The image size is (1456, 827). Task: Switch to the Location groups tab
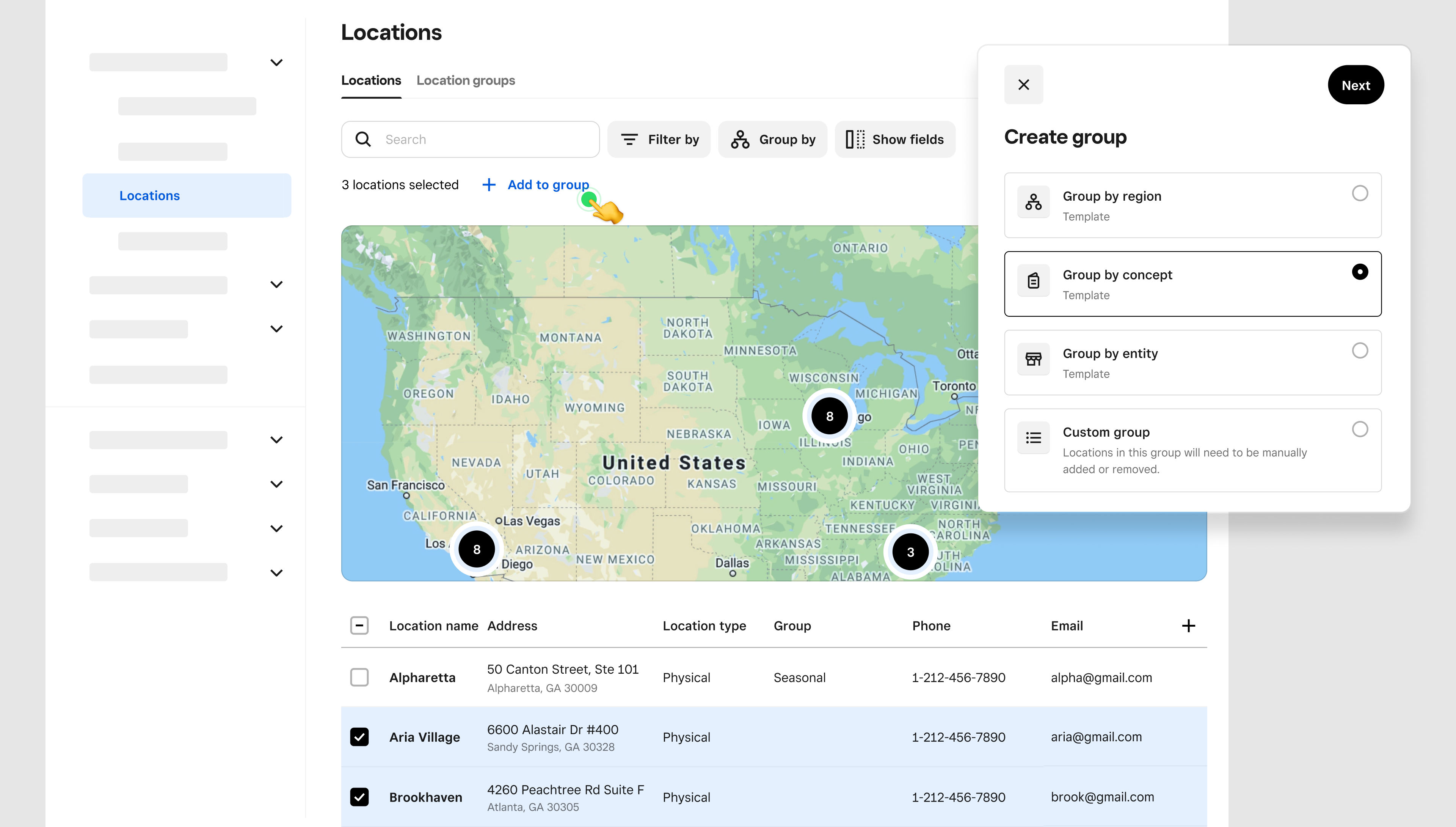click(x=466, y=80)
